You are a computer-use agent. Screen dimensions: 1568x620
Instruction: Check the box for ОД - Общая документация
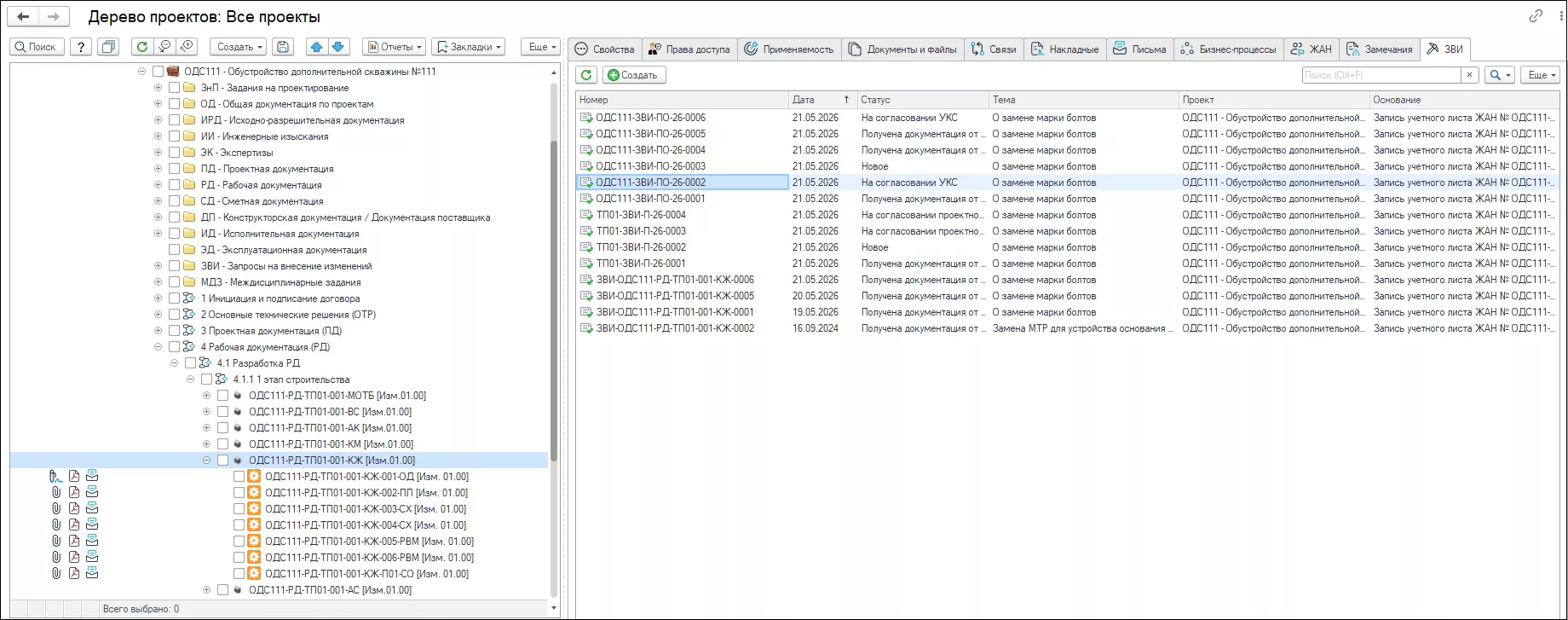point(175,104)
